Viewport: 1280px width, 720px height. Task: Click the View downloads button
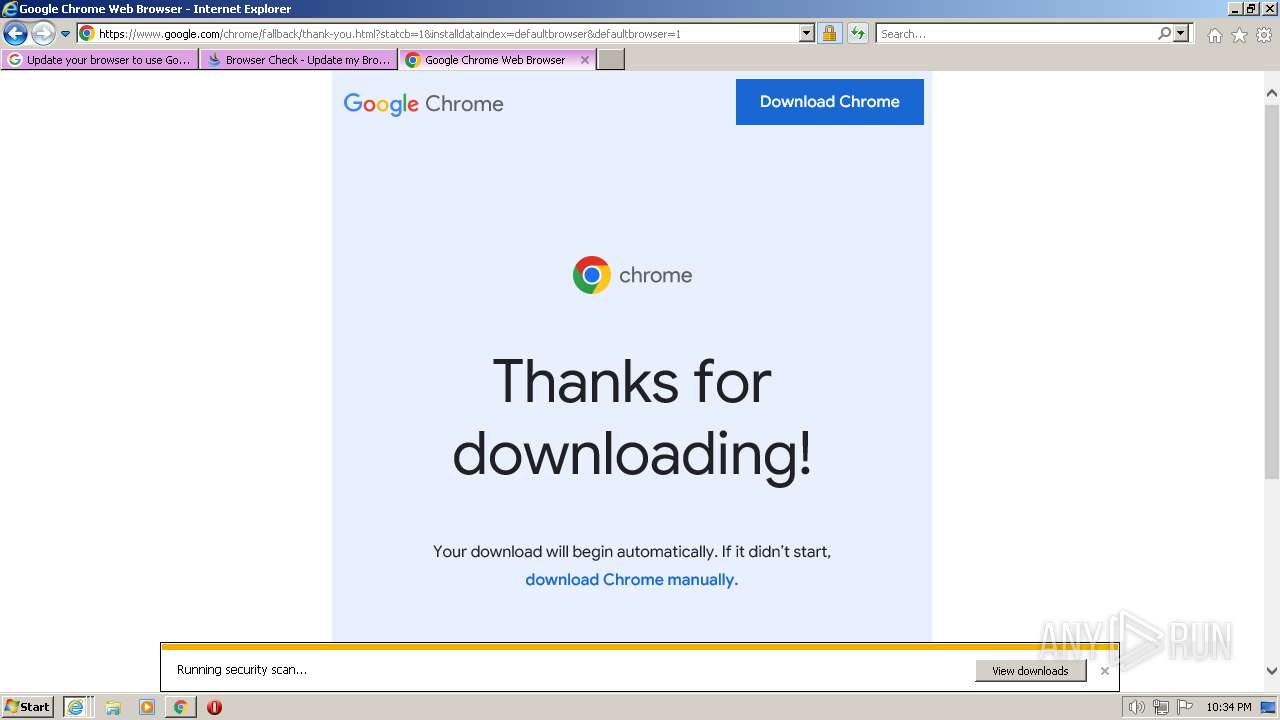click(1030, 671)
